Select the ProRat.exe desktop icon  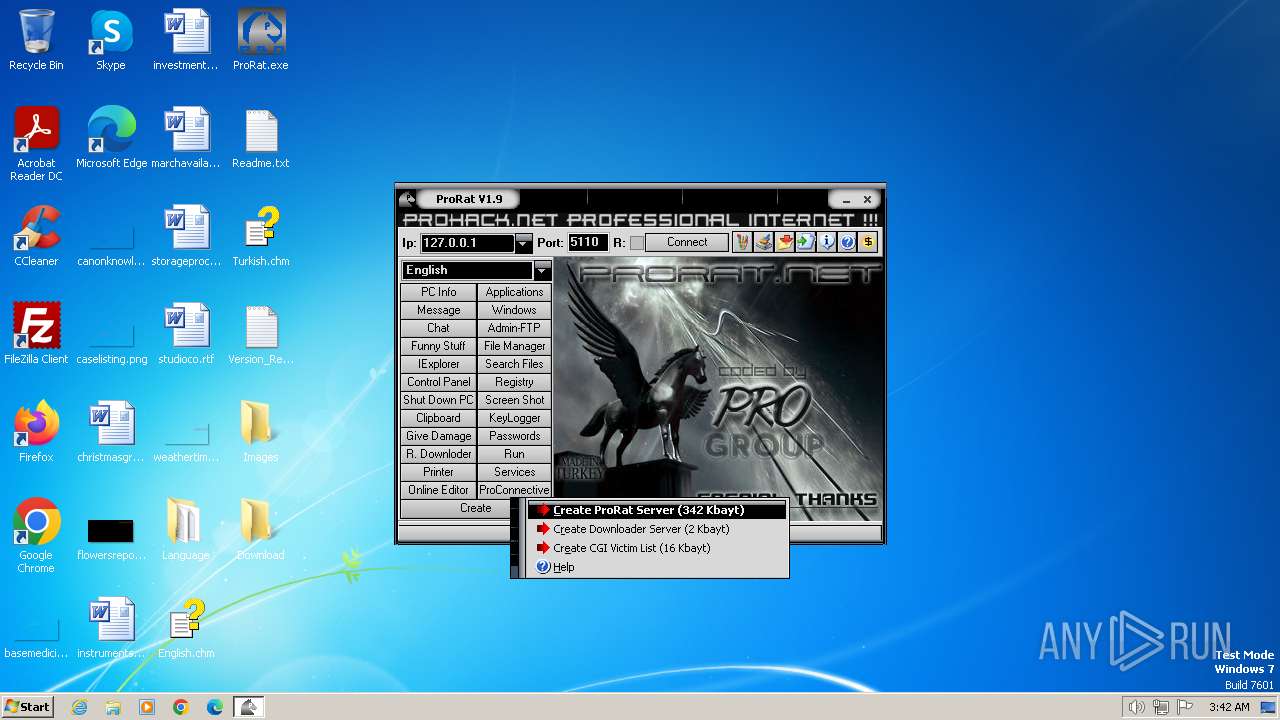point(260,41)
